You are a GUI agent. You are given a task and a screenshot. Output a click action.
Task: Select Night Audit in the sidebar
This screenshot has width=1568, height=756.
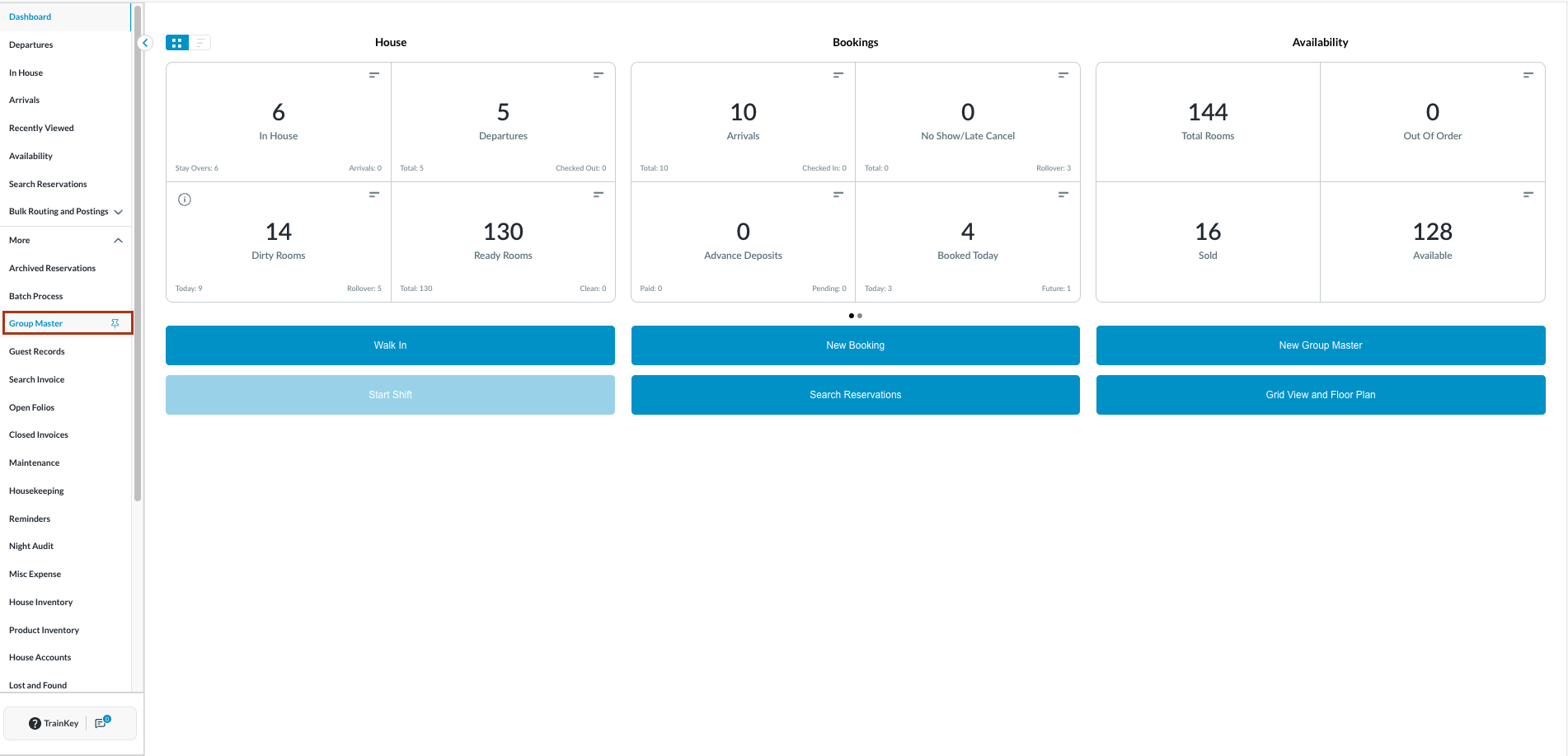[x=31, y=546]
